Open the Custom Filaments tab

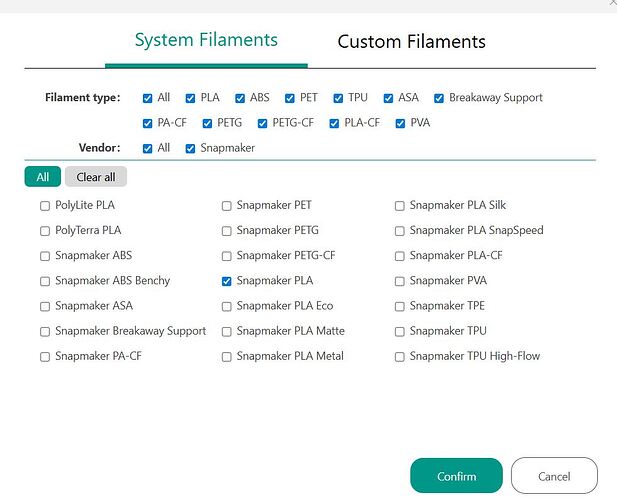pyautogui.click(x=411, y=42)
